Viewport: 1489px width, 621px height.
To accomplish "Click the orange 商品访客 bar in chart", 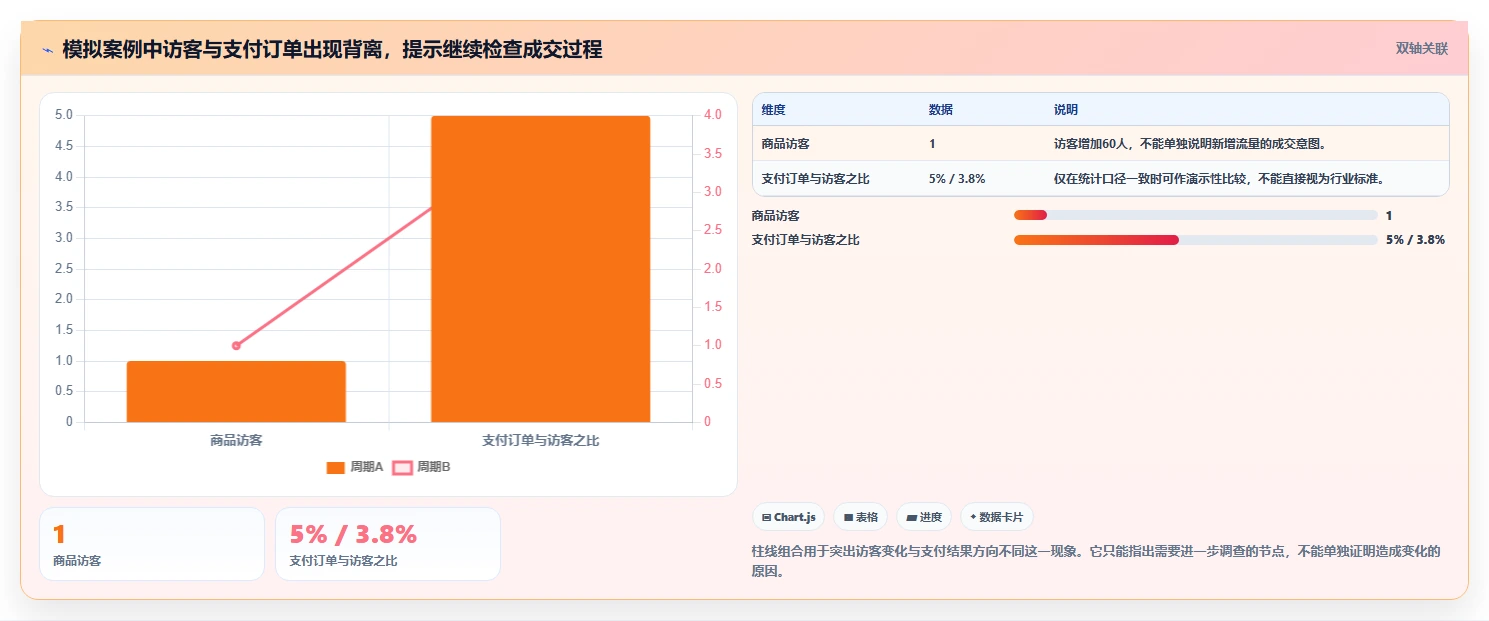I will [236, 391].
